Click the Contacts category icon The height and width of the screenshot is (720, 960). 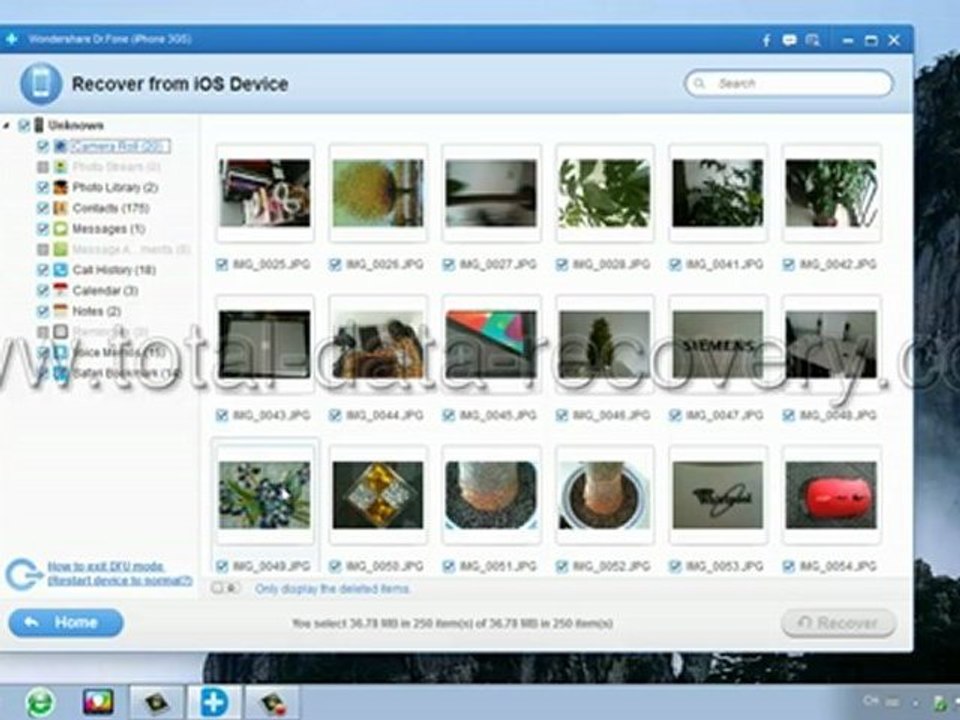coord(60,208)
